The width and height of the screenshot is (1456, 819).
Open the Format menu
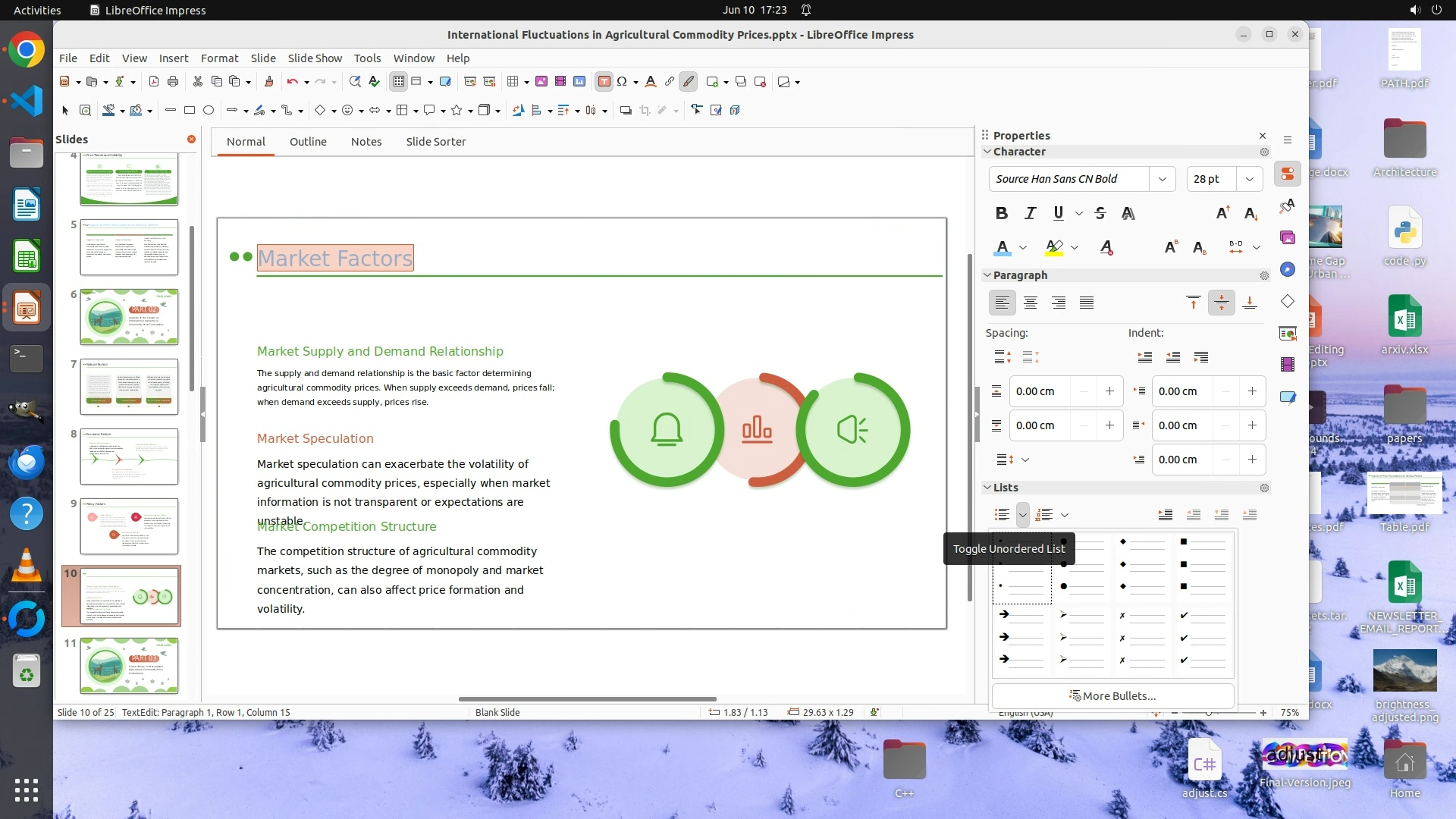(219, 58)
